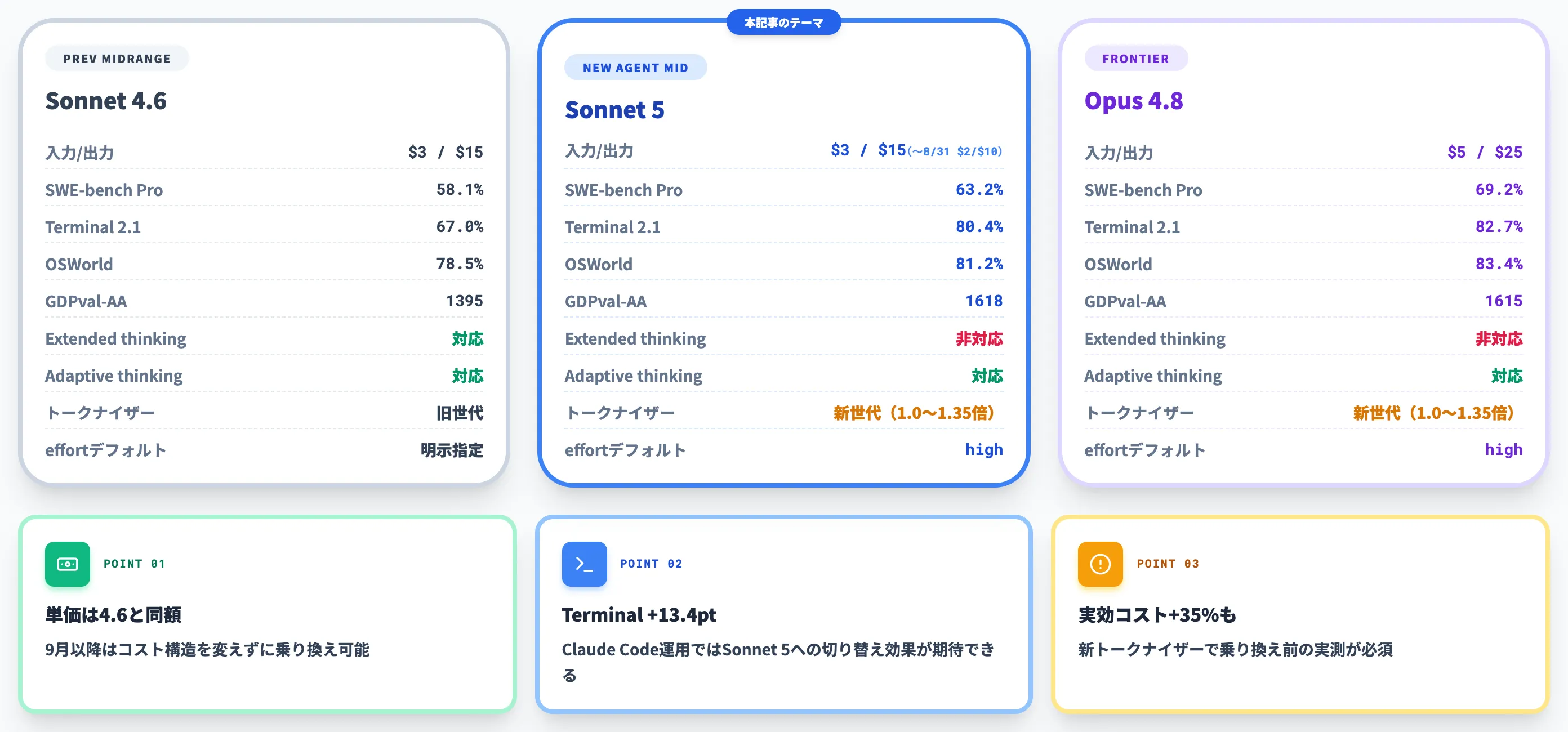Select the 'Sonnet 4.6' card title

click(106, 101)
